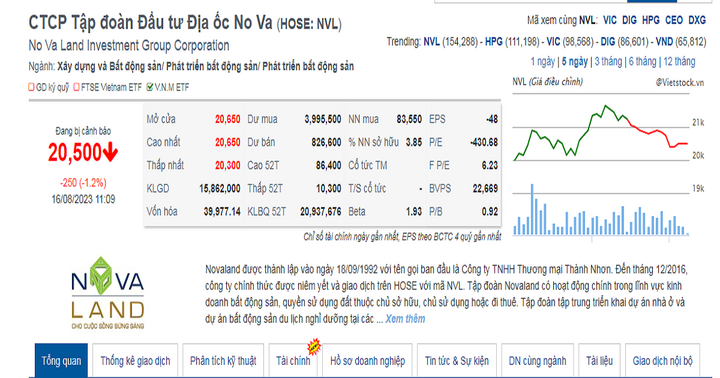Toggle the V.N.M ETF checkbox
The width and height of the screenshot is (720, 378).
coord(150,87)
